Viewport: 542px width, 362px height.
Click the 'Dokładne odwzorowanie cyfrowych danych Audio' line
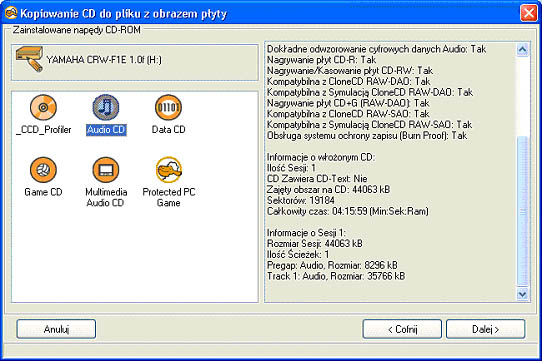point(377,49)
